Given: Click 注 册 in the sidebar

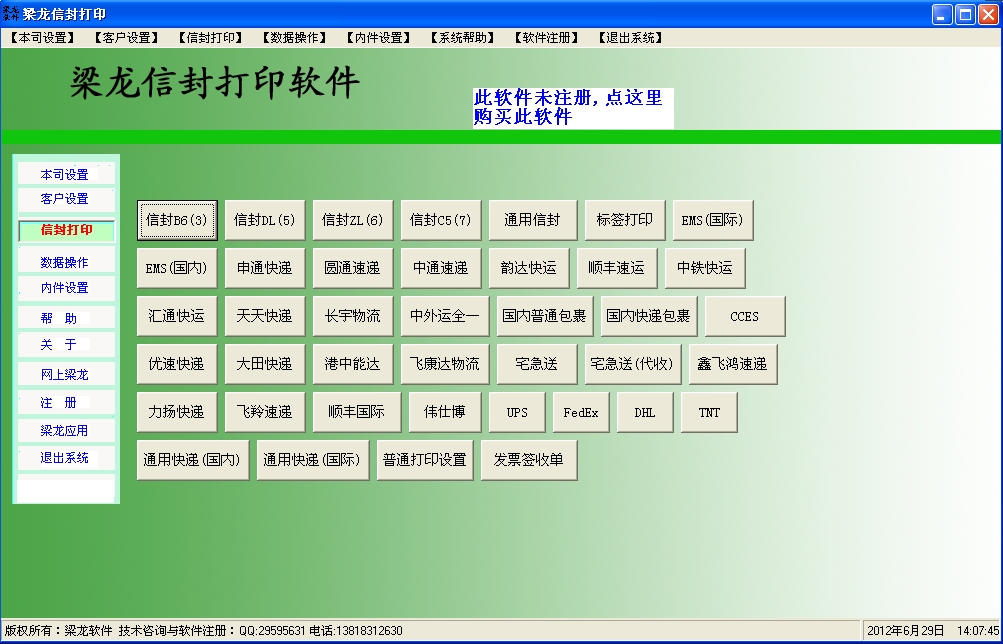Looking at the screenshot, I should 66,402.
